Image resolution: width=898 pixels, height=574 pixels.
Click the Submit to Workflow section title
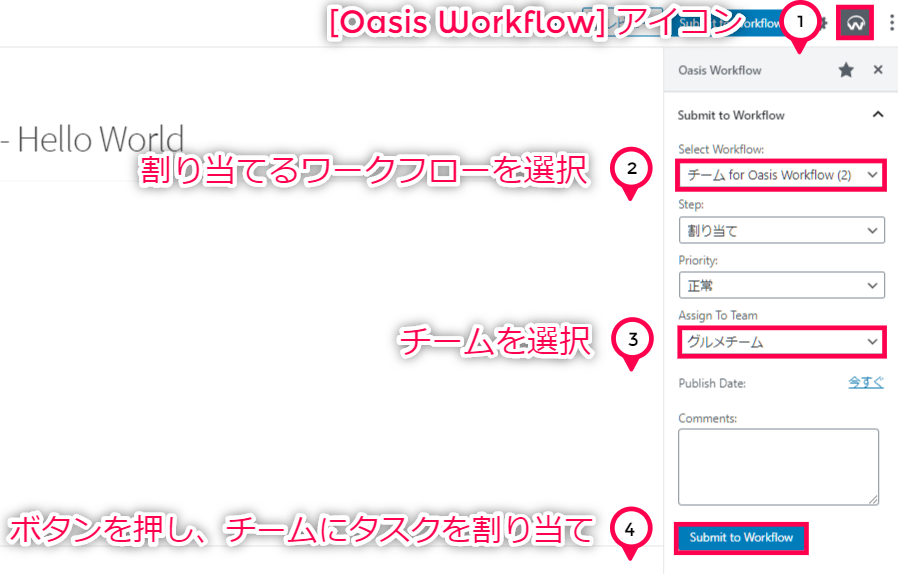pos(731,115)
